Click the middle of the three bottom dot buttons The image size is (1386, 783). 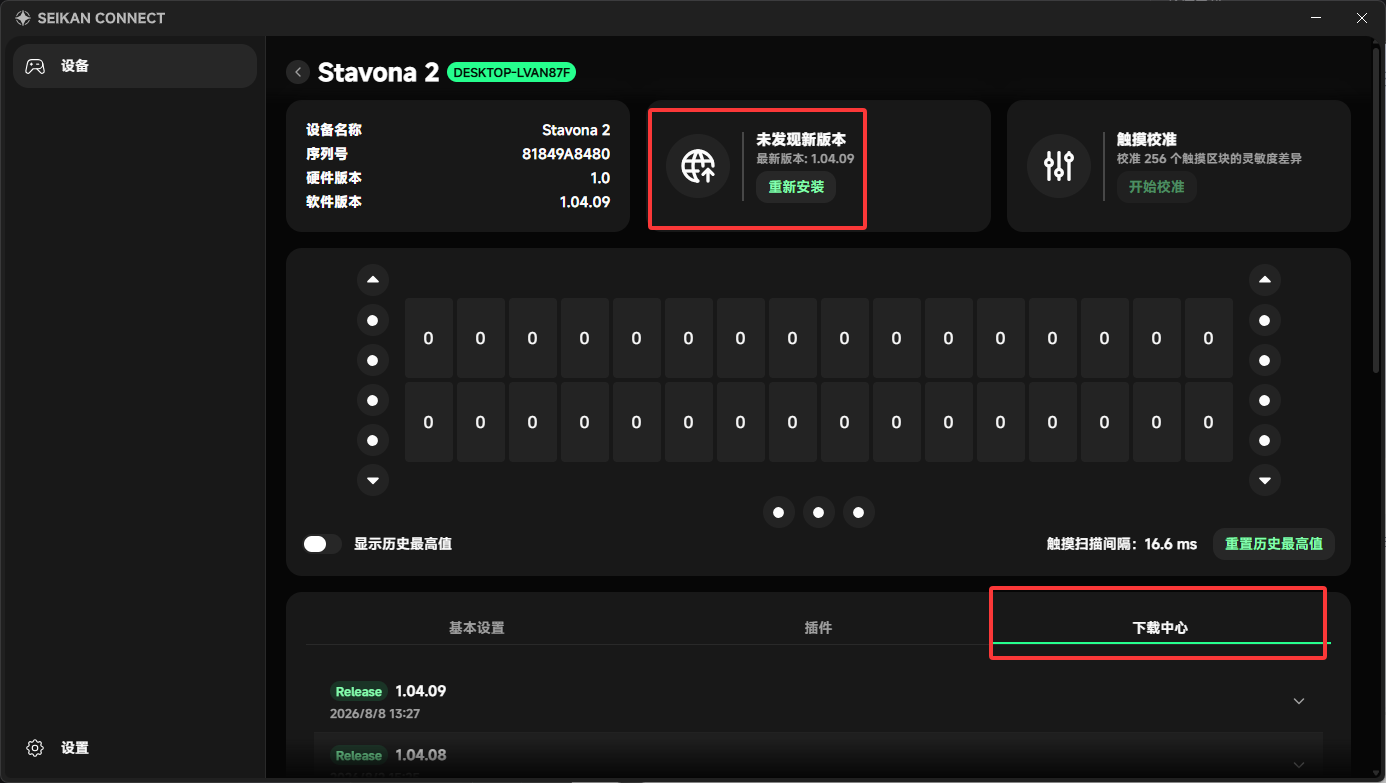[819, 512]
